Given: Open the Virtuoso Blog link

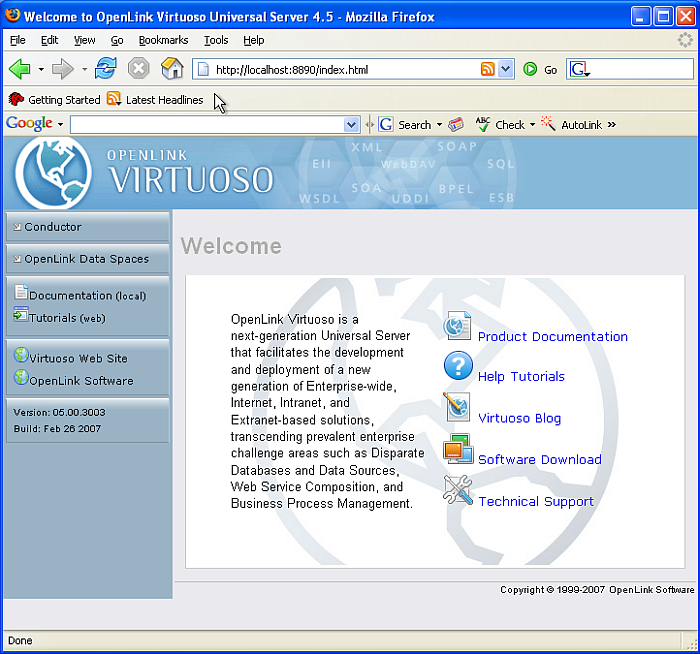Looking at the screenshot, I should 519,418.
